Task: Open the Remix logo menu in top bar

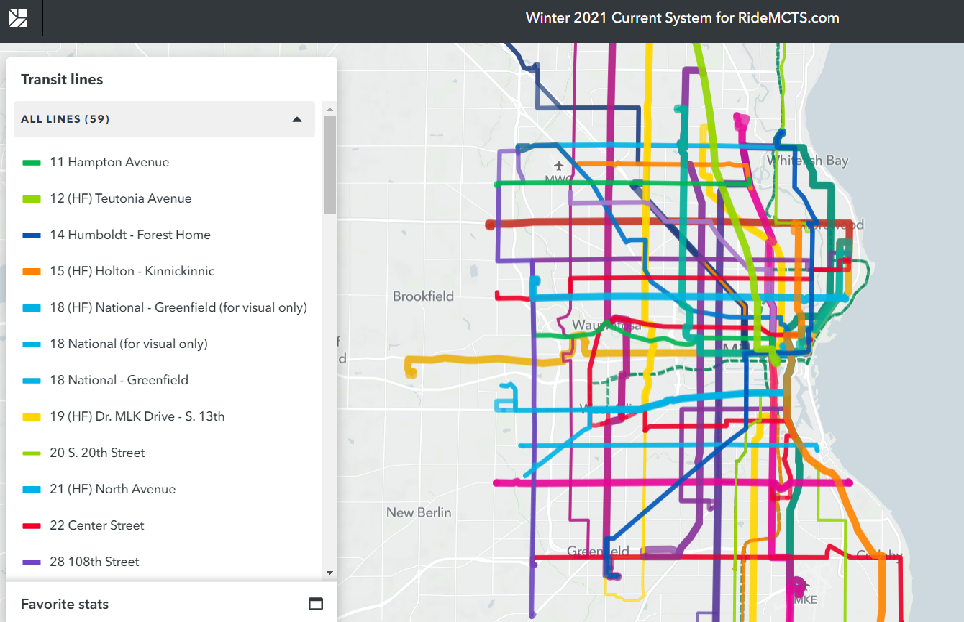Action: [x=20, y=18]
